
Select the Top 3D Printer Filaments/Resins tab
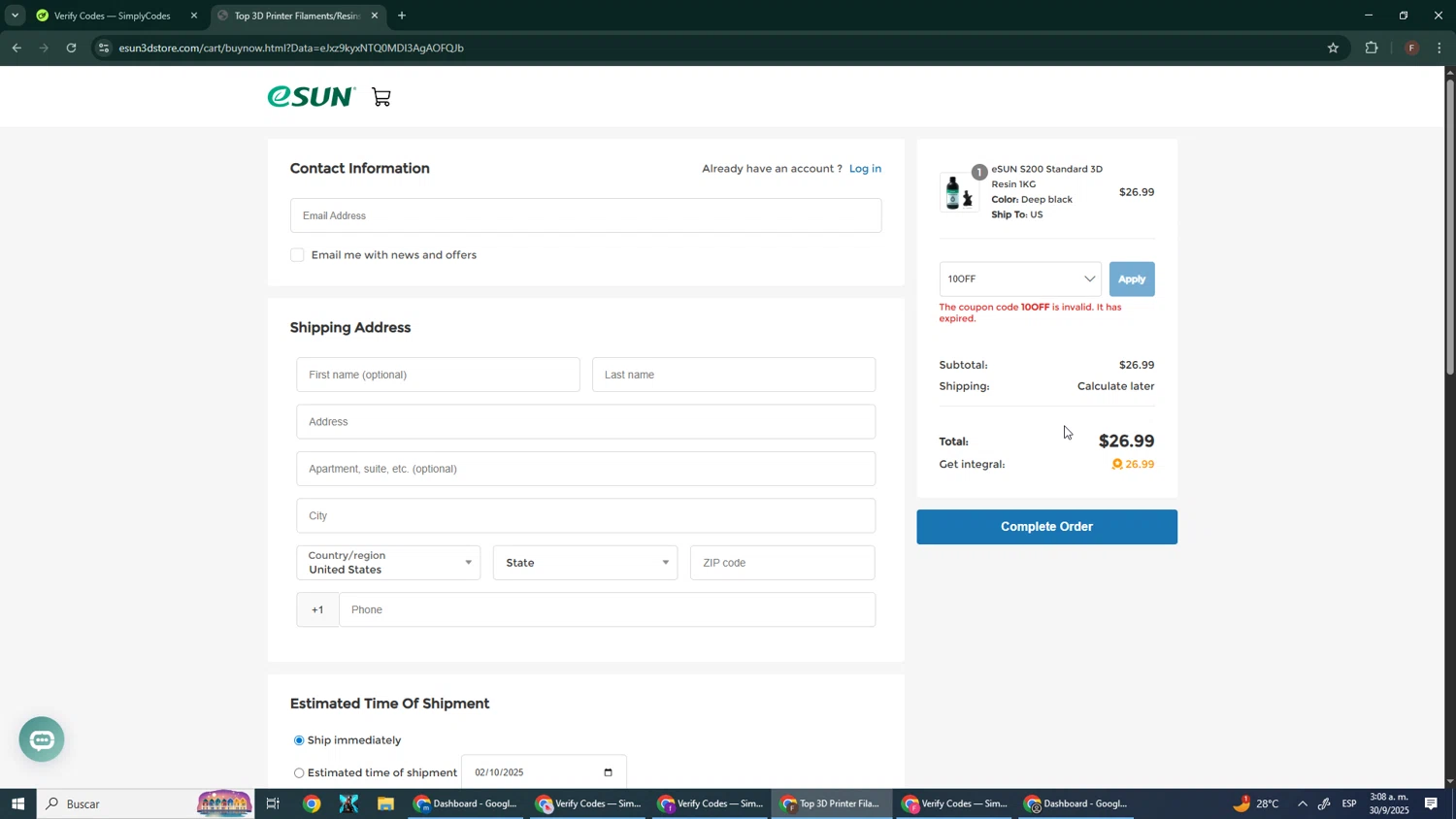click(297, 16)
